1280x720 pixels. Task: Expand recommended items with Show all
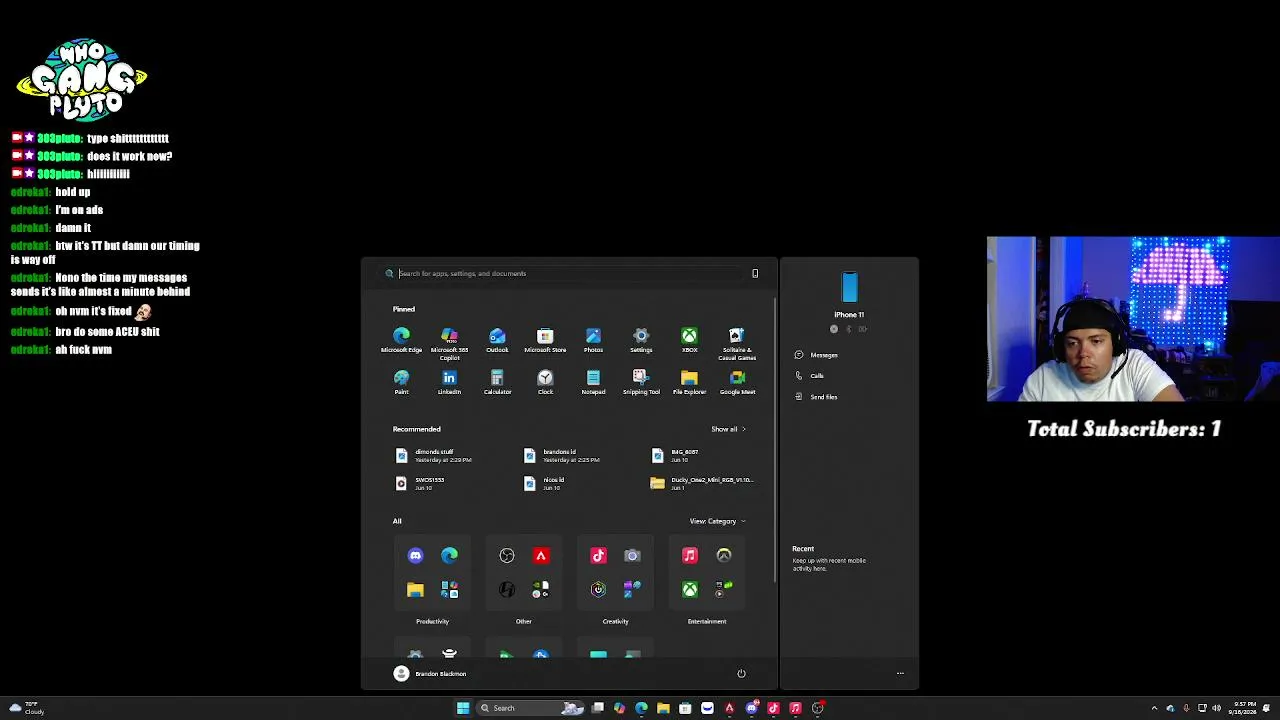[728, 429]
